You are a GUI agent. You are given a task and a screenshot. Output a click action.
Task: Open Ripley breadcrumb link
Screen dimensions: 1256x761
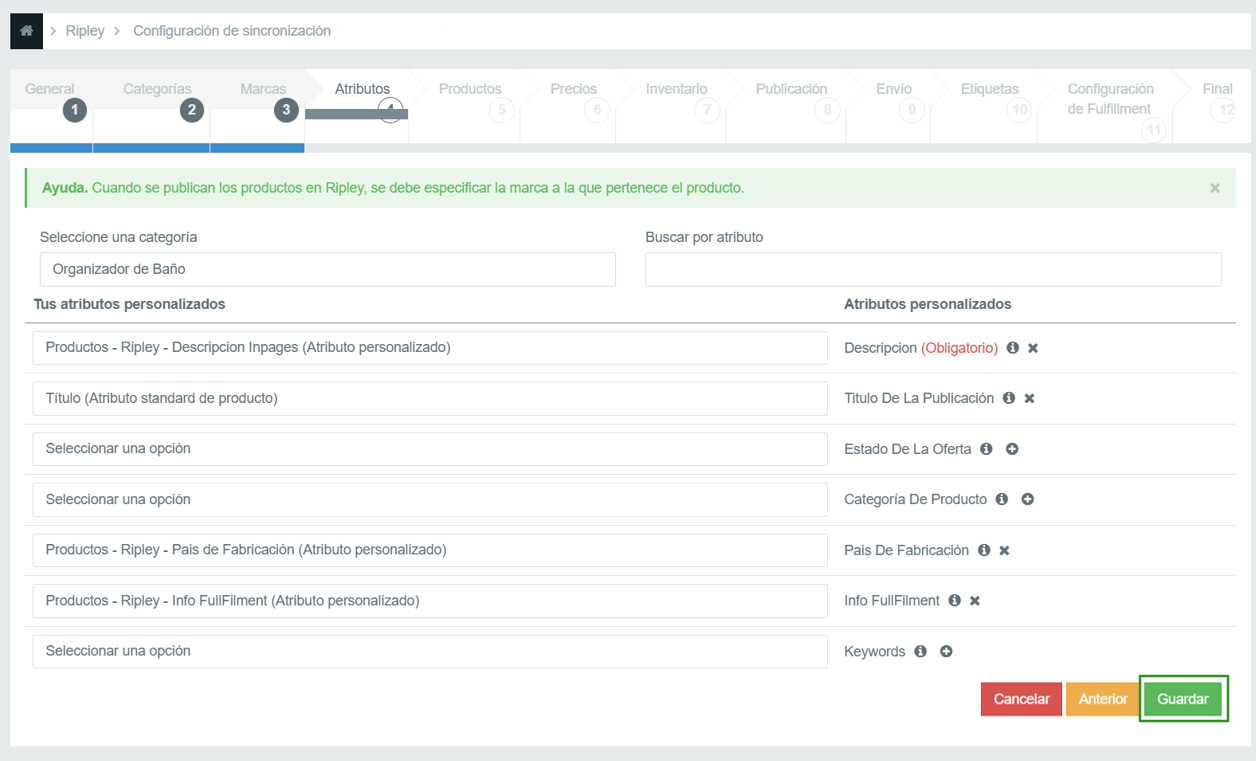point(85,31)
